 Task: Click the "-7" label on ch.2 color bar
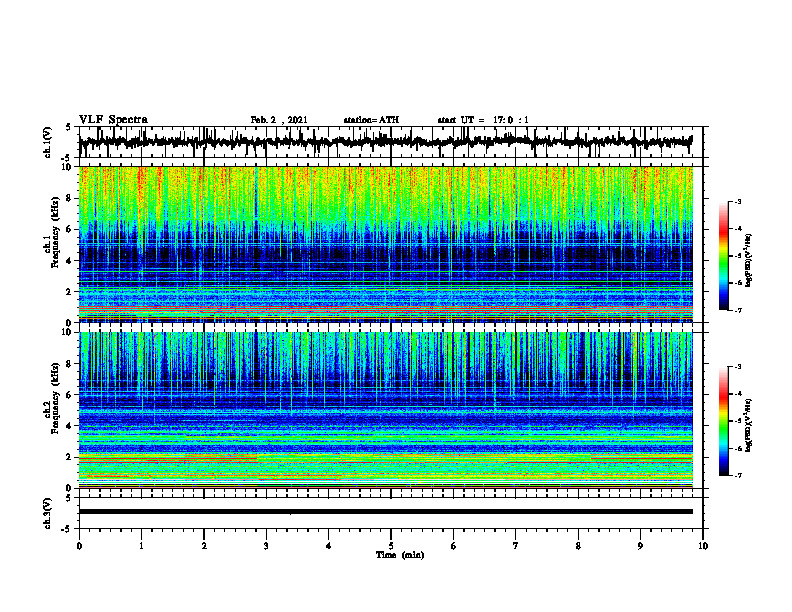coord(738,475)
